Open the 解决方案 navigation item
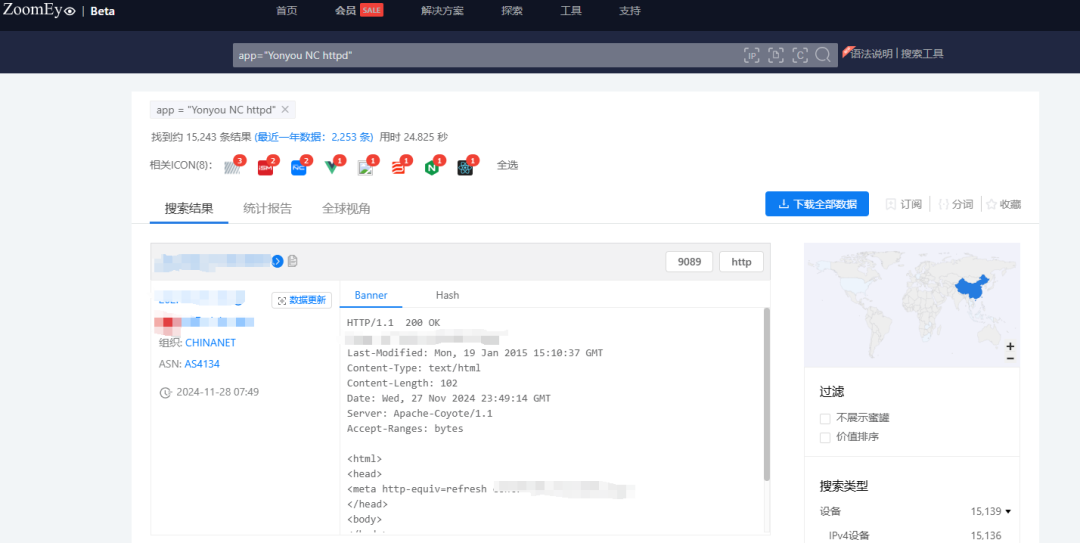This screenshot has height=543, width=1080. (442, 10)
